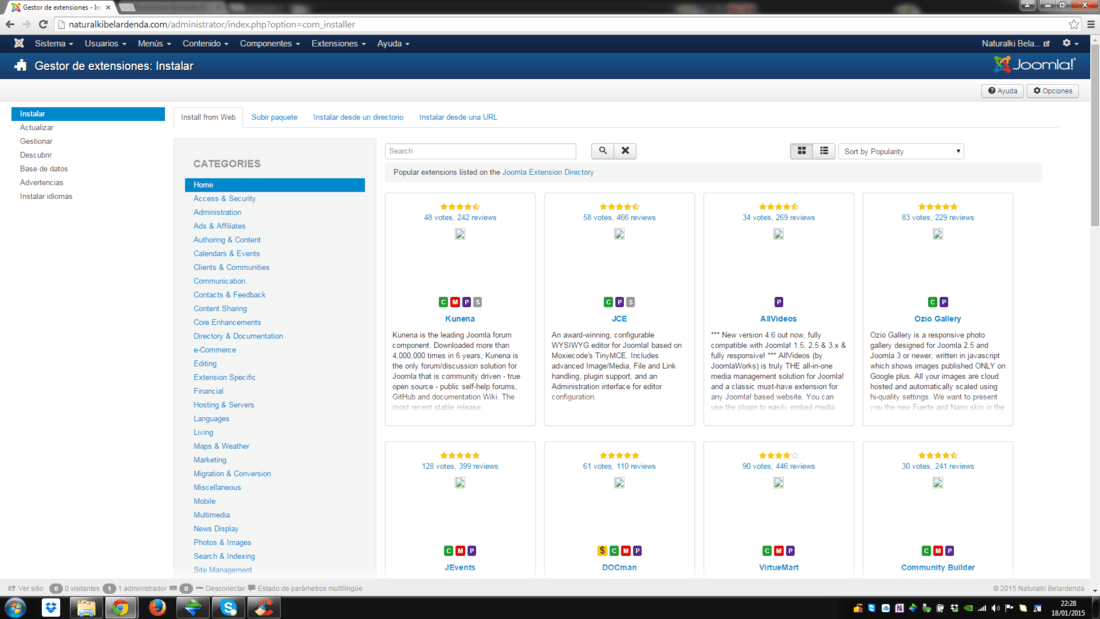Open the Opciones settings button
The width and height of the screenshot is (1100, 619).
click(1053, 91)
